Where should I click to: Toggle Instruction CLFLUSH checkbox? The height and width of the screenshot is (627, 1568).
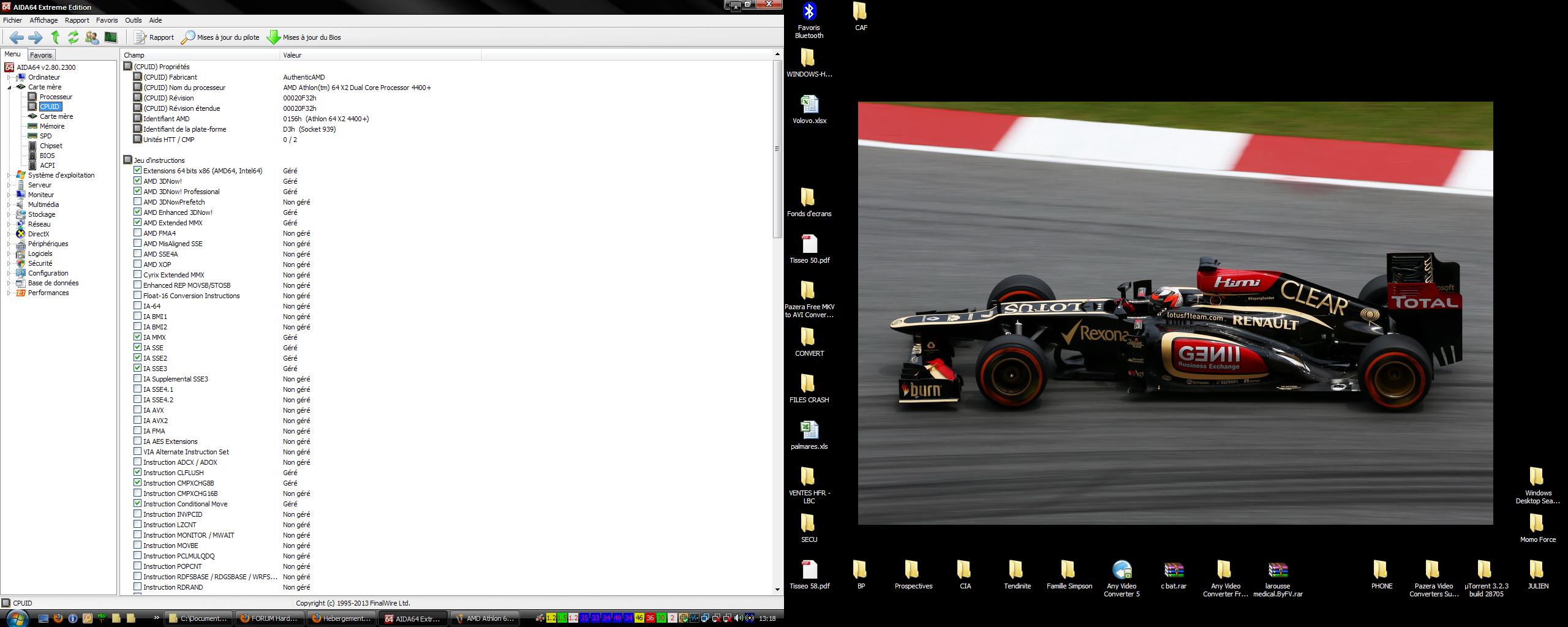[137, 472]
